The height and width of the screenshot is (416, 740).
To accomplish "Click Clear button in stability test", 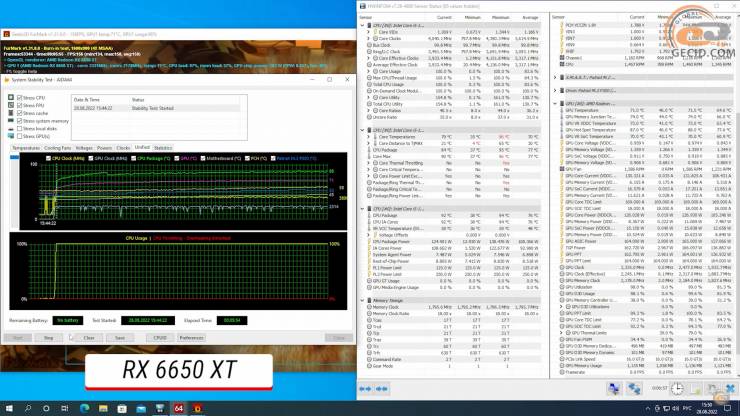I will pyautogui.click(x=89, y=338).
